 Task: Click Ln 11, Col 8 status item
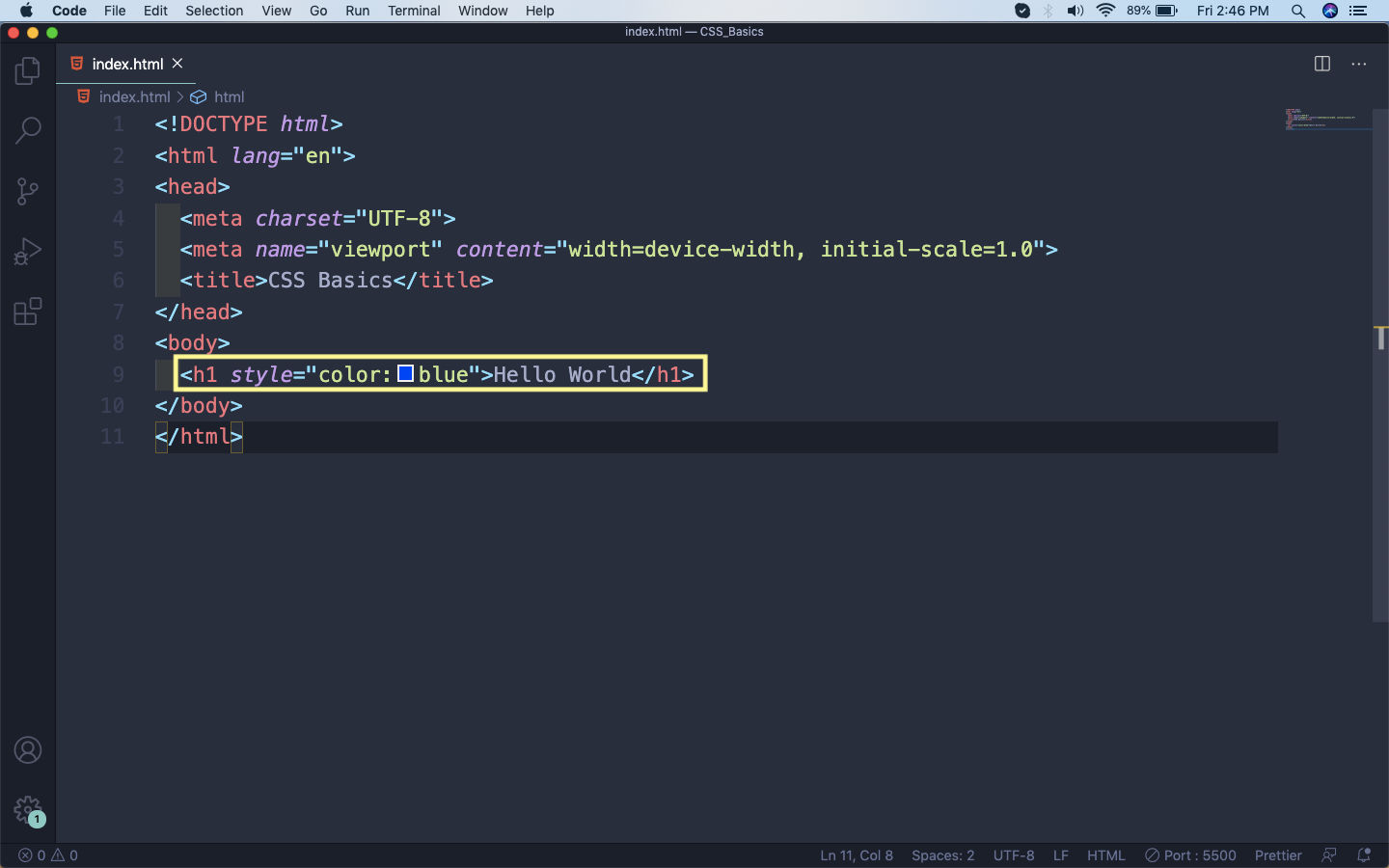coord(857,855)
